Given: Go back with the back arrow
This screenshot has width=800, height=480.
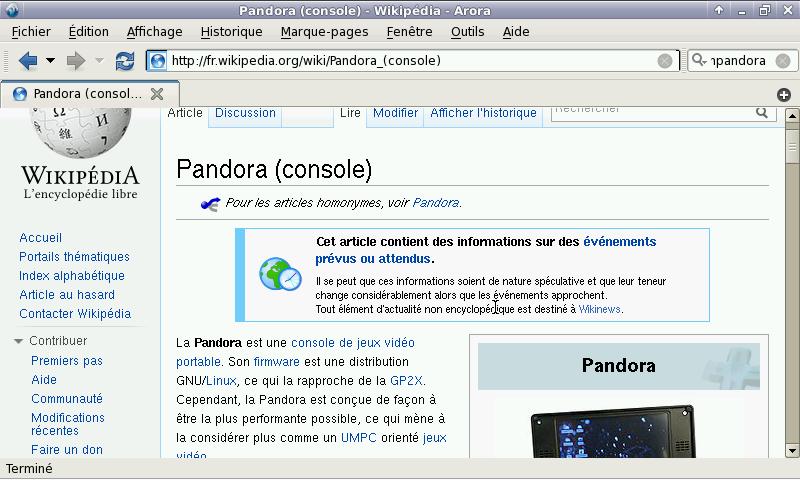Looking at the screenshot, I should 28,61.
